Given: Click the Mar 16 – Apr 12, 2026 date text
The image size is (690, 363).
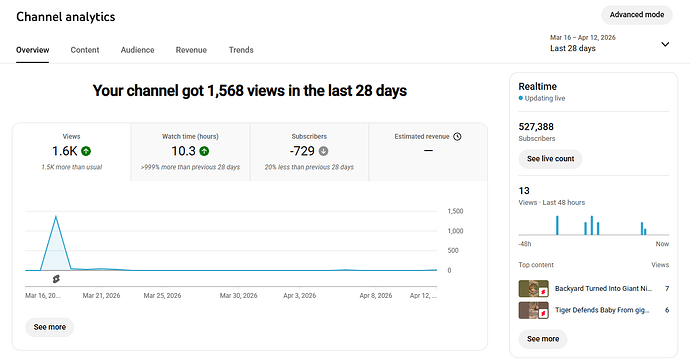Looking at the screenshot, I should coord(583,37).
